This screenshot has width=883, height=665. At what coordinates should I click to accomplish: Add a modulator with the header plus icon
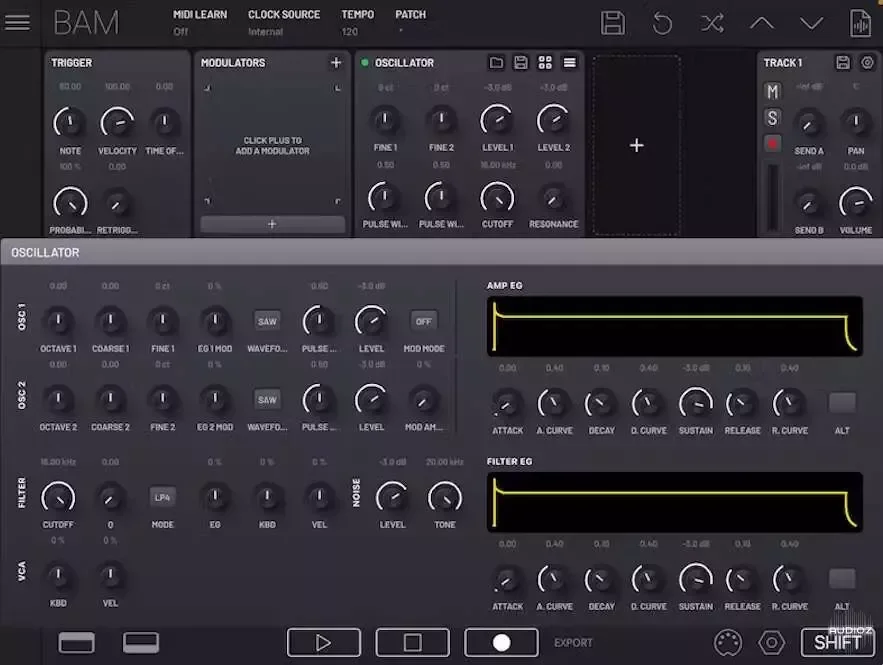click(336, 63)
